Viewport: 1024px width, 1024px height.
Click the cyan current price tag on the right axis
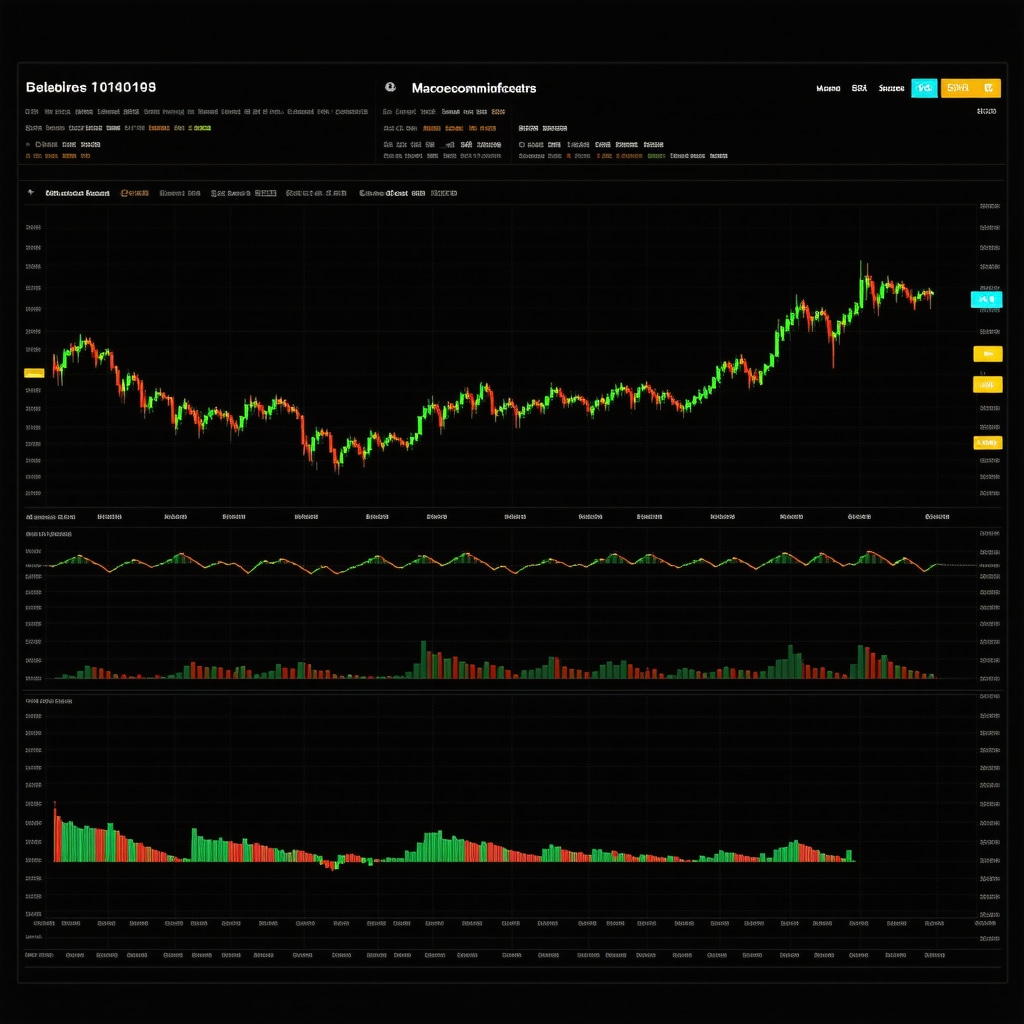[986, 299]
